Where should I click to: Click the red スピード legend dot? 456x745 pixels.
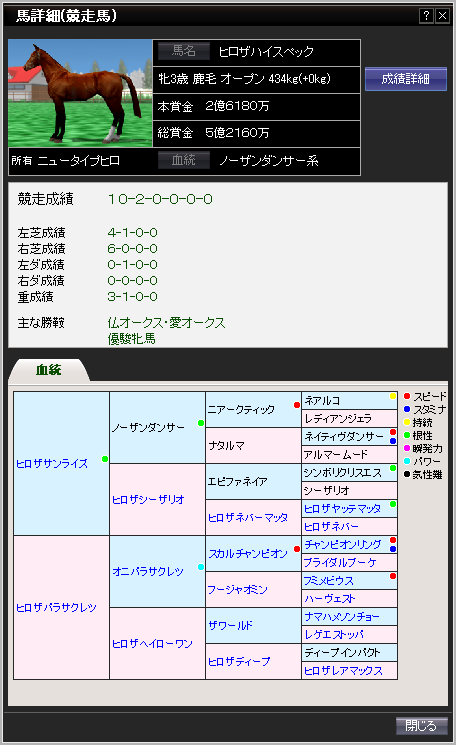(407, 396)
